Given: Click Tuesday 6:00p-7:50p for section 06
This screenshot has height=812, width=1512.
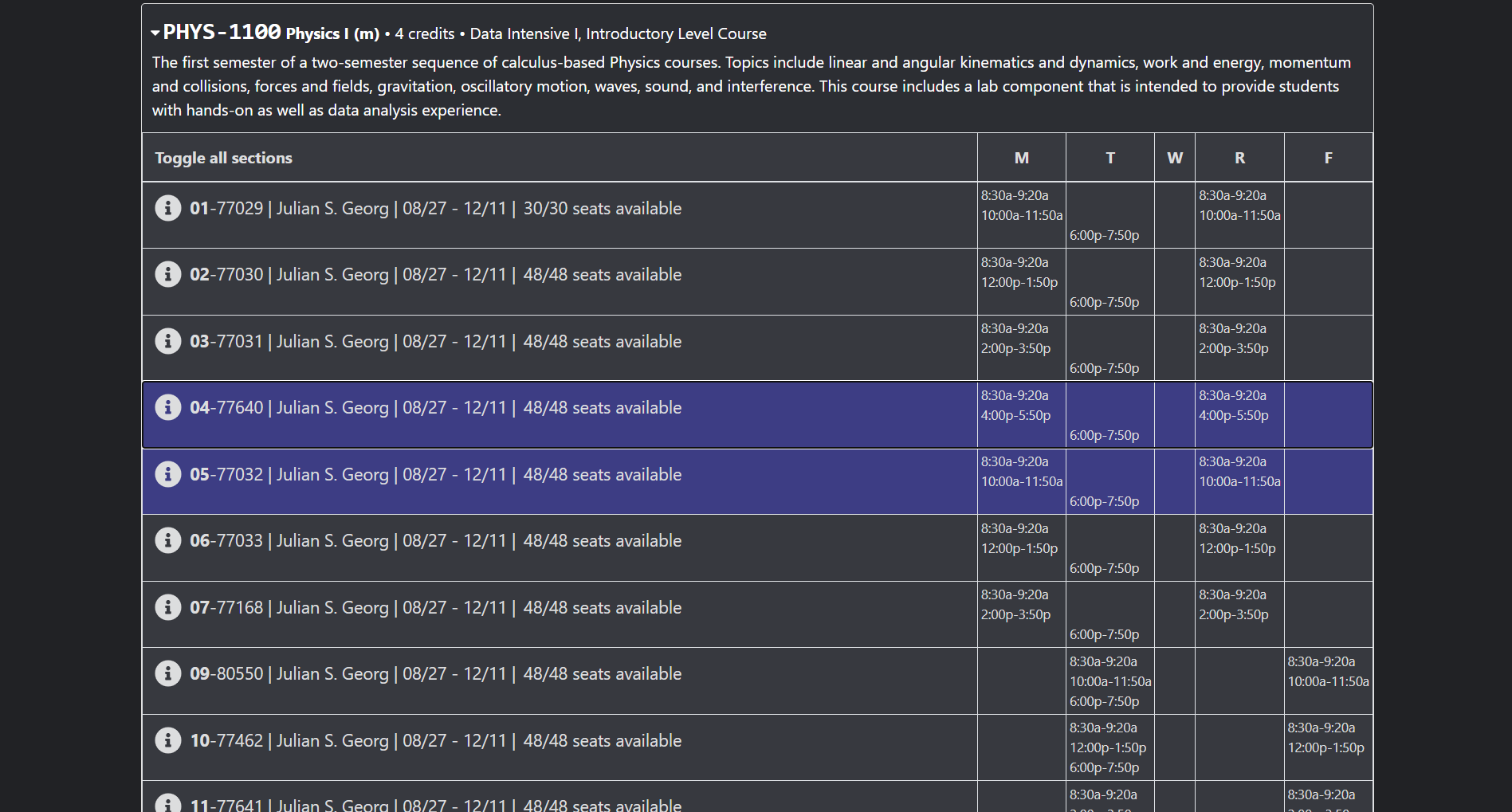Looking at the screenshot, I should point(1105,568).
